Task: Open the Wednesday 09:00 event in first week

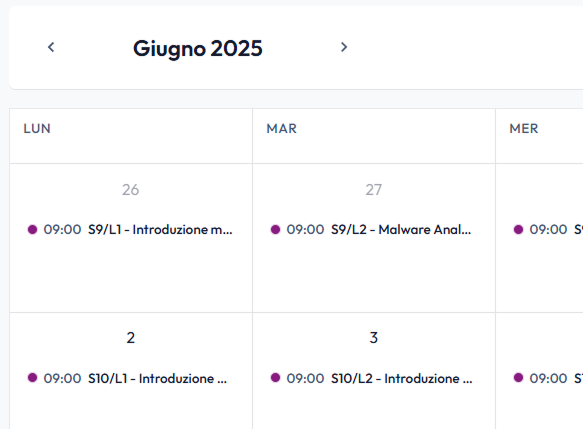Action: 547,229
